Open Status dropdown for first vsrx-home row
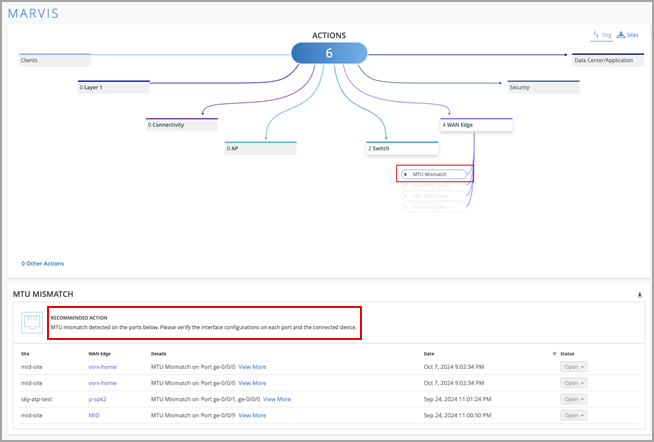Viewport: 654px width, 442px height. (x=574, y=367)
